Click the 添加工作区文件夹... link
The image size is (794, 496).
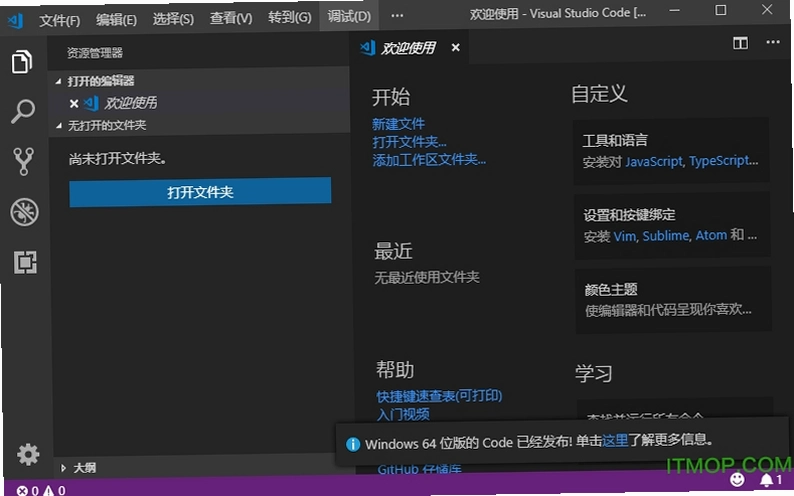tap(429, 160)
